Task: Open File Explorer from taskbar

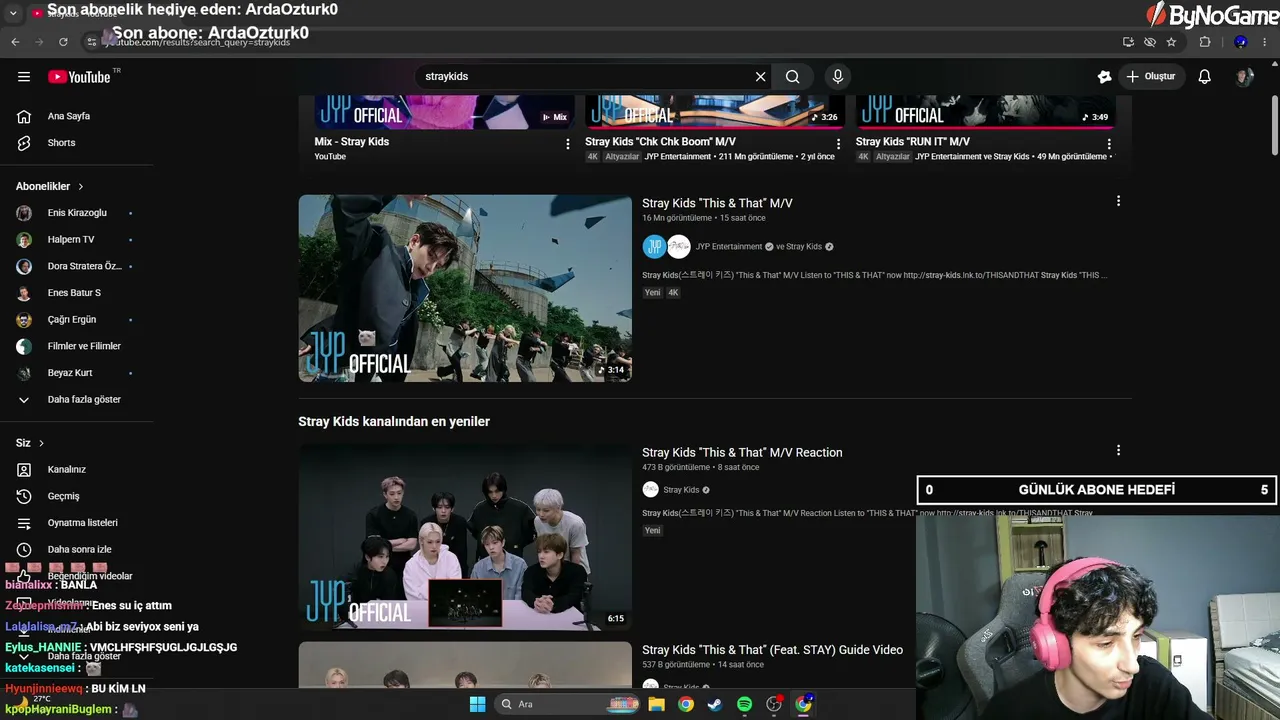Action: tap(656, 704)
